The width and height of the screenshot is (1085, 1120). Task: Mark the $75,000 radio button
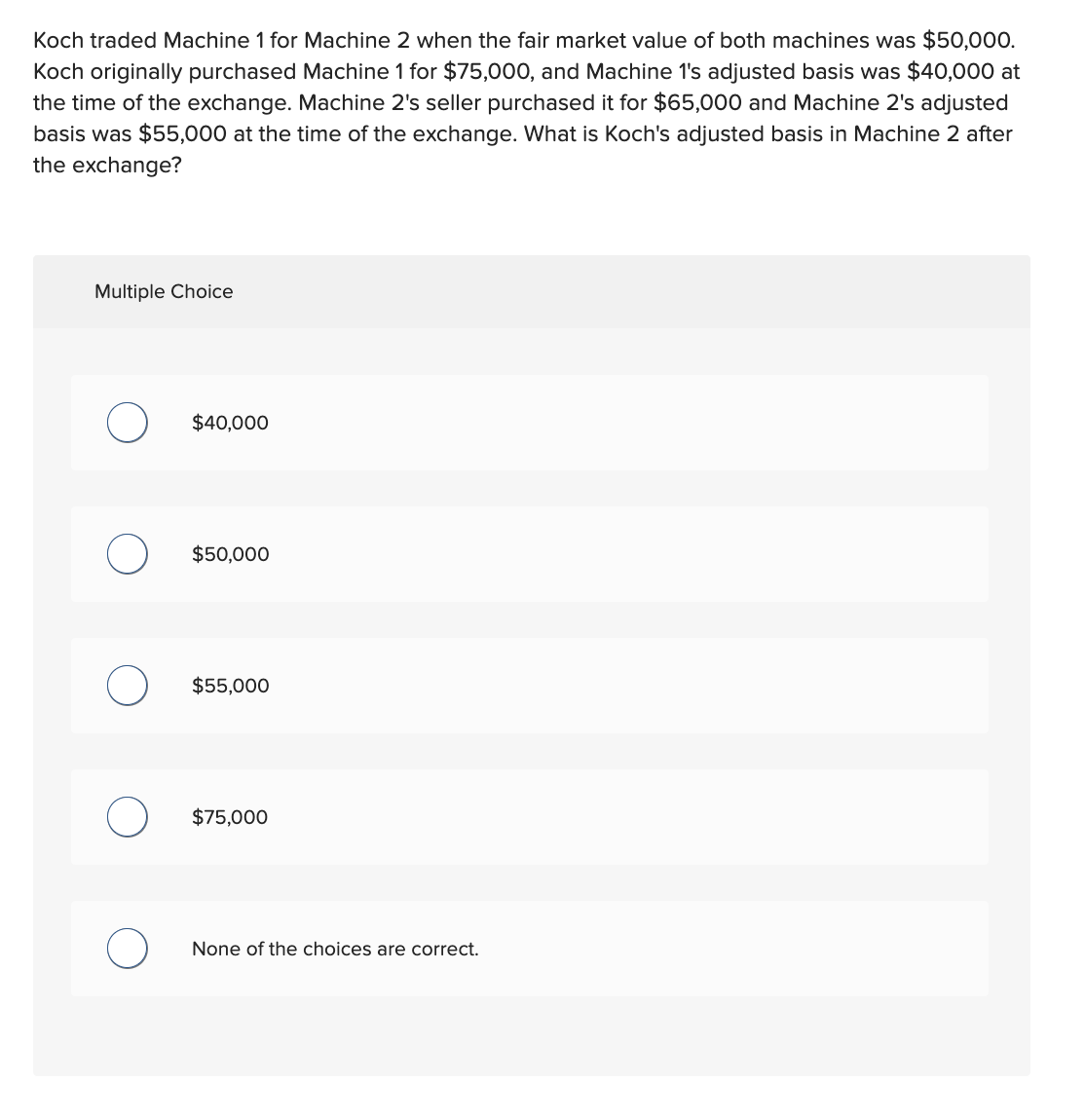point(128,817)
